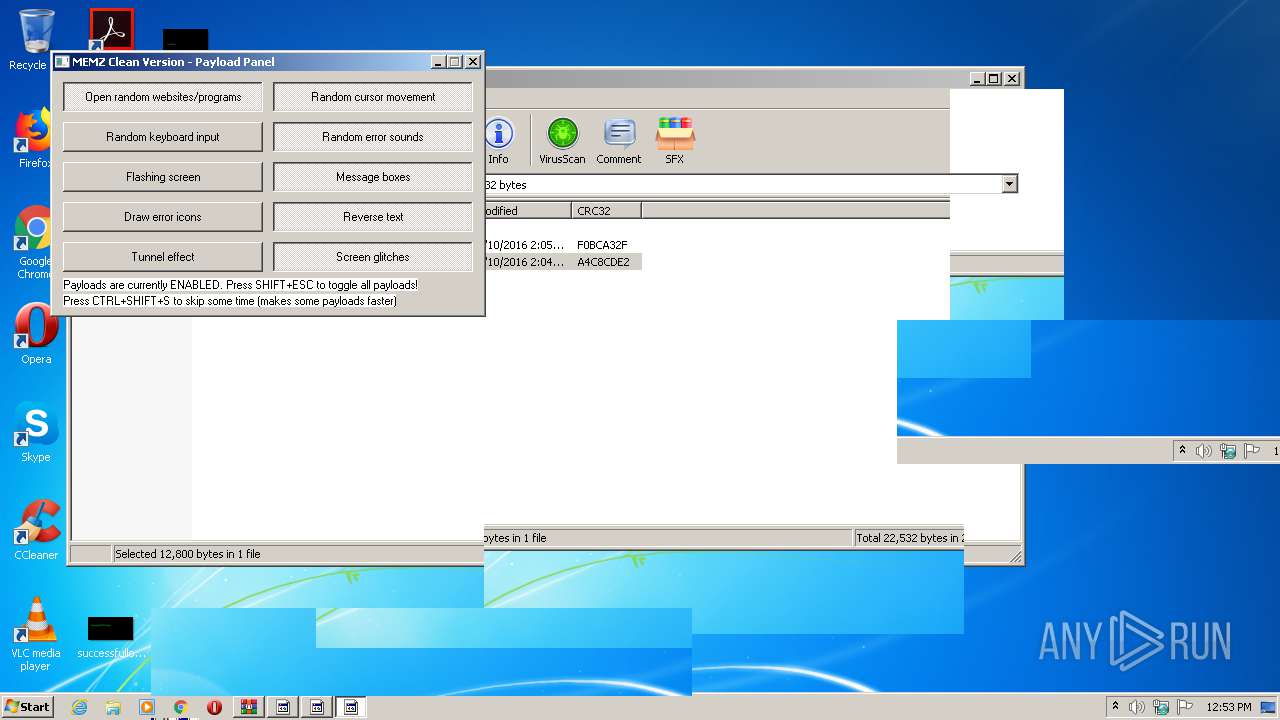Open Google Chrome from the taskbar

point(181,707)
